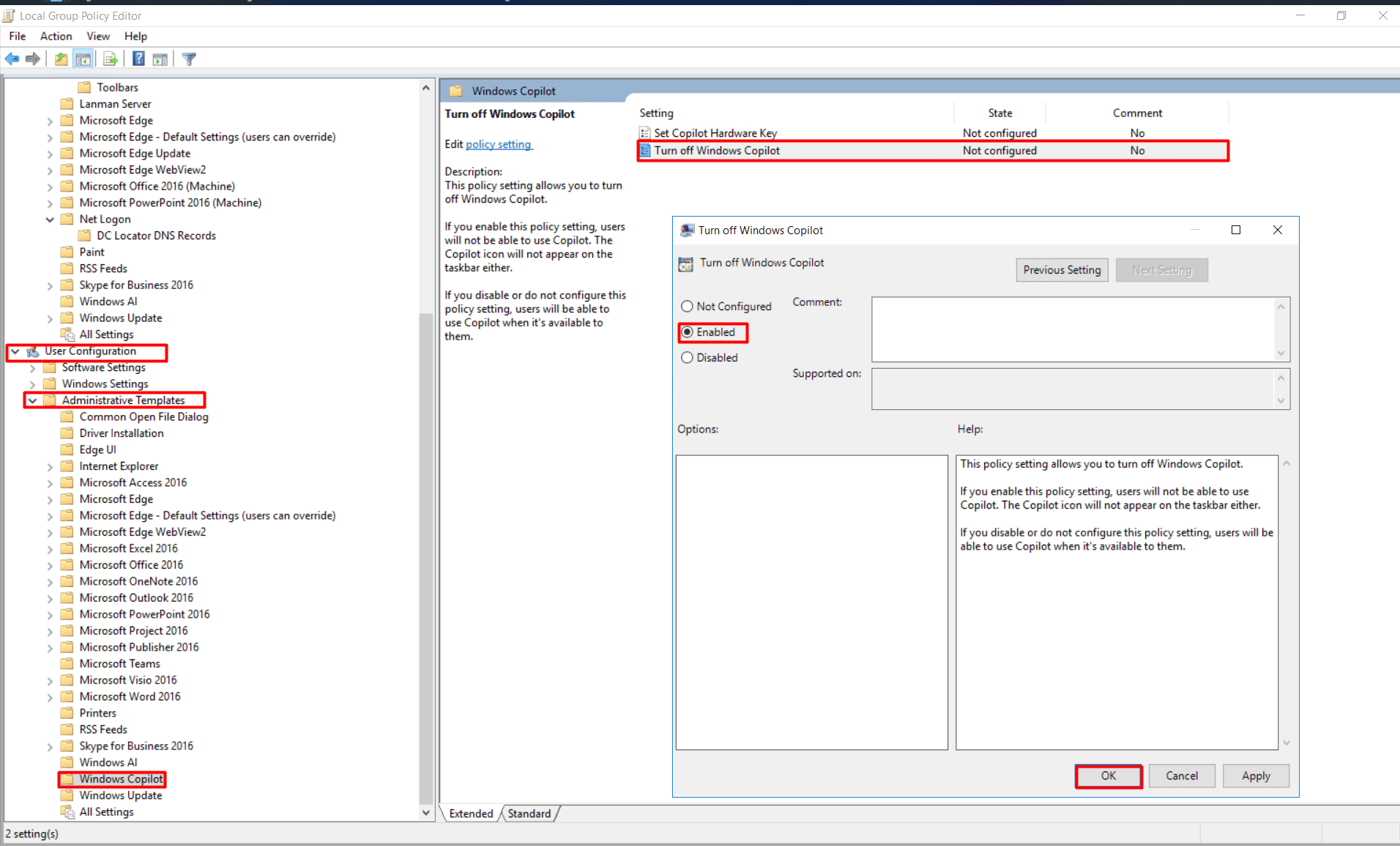Collapse the User Configuration tree node
The width and height of the screenshot is (1400, 846).
click(x=15, y=351)
